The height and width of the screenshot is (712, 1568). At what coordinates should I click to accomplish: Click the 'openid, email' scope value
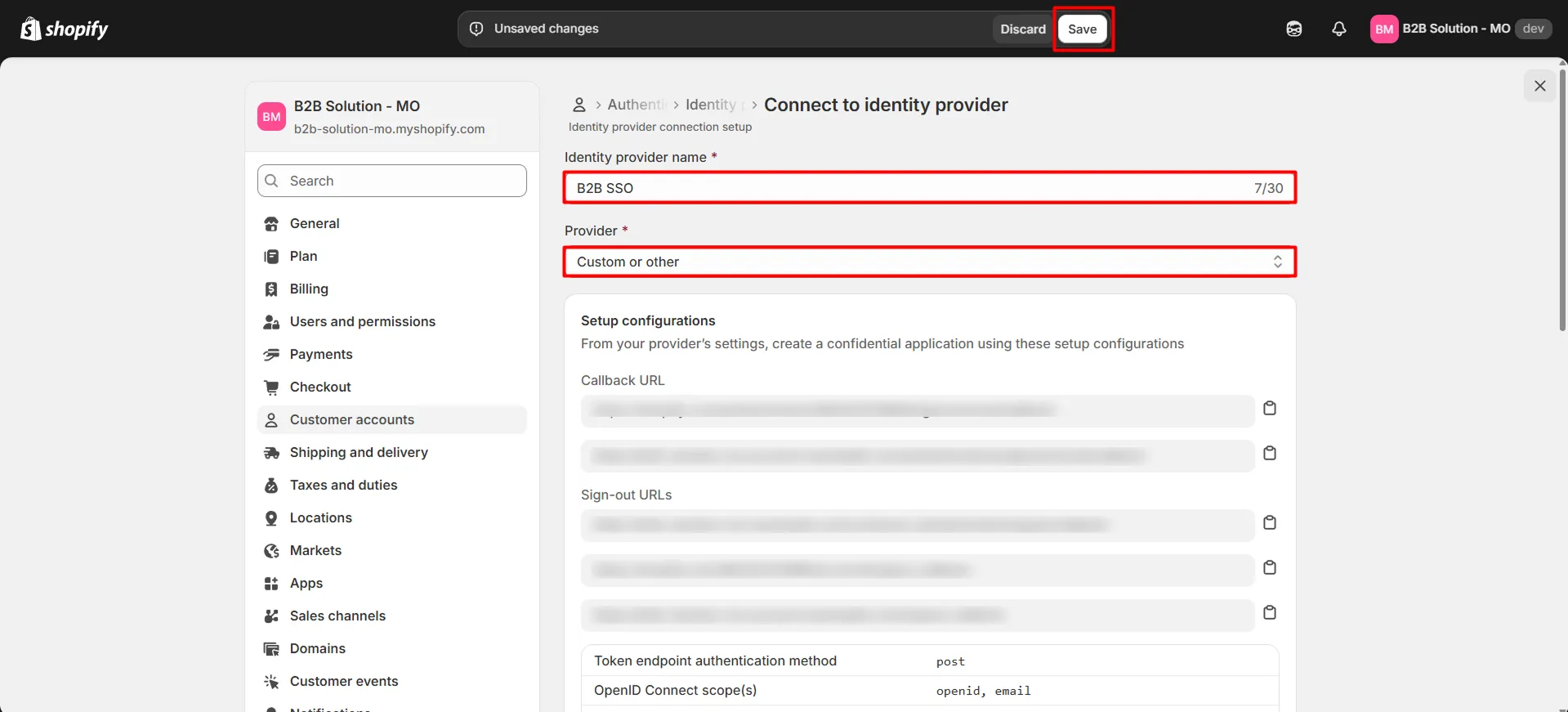click(984, 691)
